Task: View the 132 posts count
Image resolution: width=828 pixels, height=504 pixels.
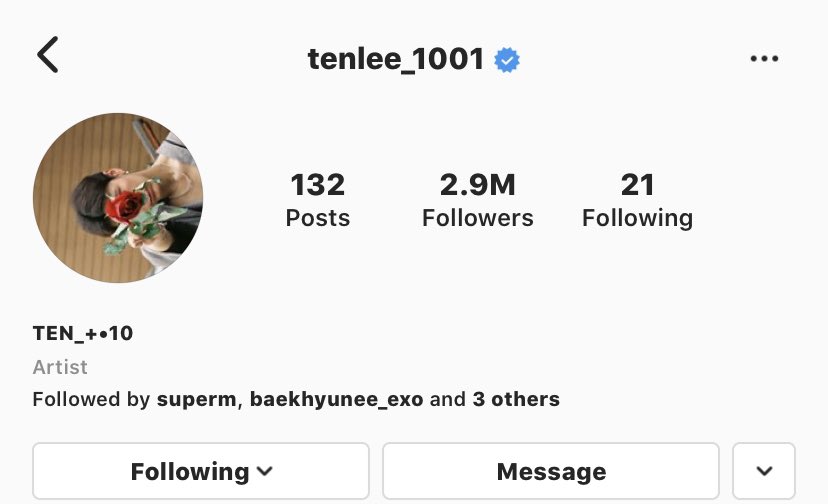Action: pos(317,199)
